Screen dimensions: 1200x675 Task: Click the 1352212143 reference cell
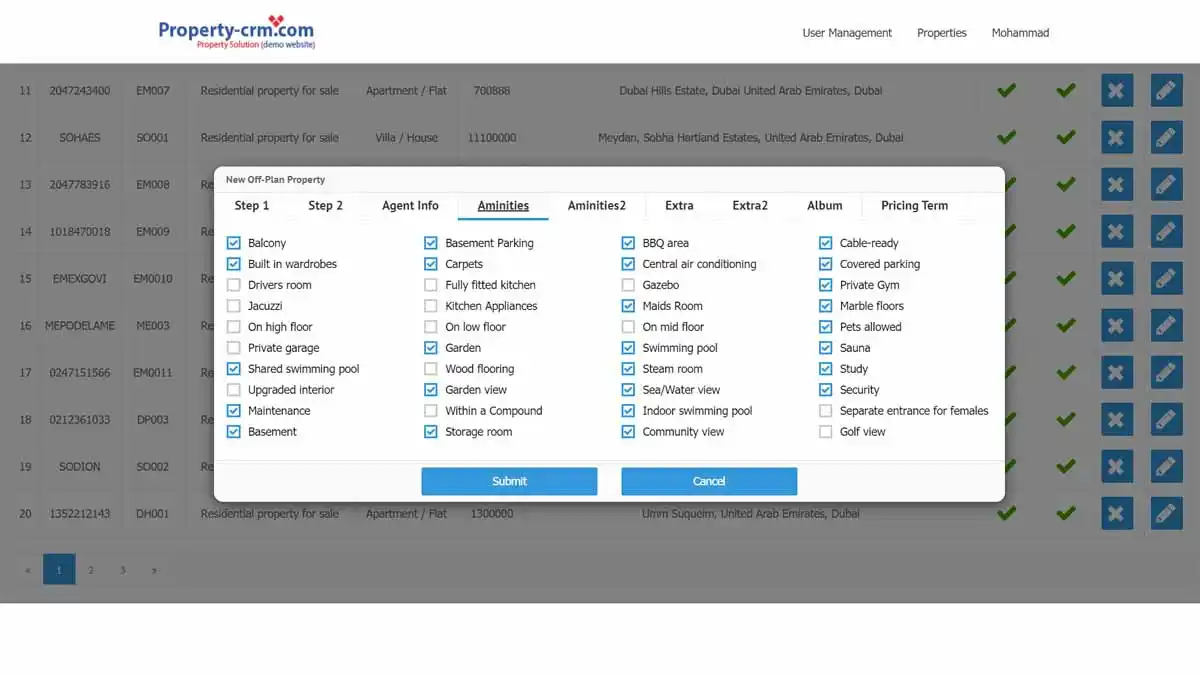point(80,513)
